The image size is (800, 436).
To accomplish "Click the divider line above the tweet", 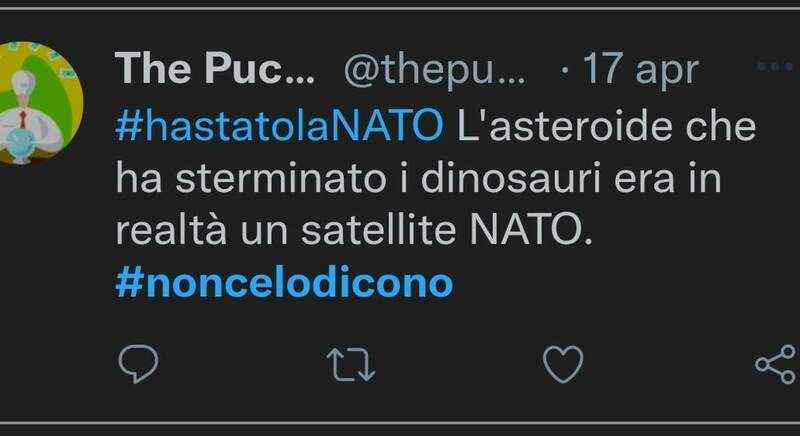I will (x=400, y=7).
